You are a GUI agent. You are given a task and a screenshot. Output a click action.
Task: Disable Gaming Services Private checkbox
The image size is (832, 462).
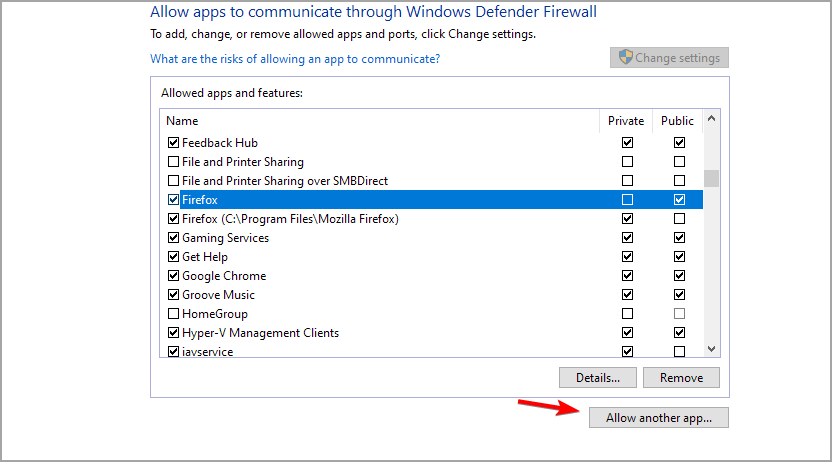tap(627, 238)
